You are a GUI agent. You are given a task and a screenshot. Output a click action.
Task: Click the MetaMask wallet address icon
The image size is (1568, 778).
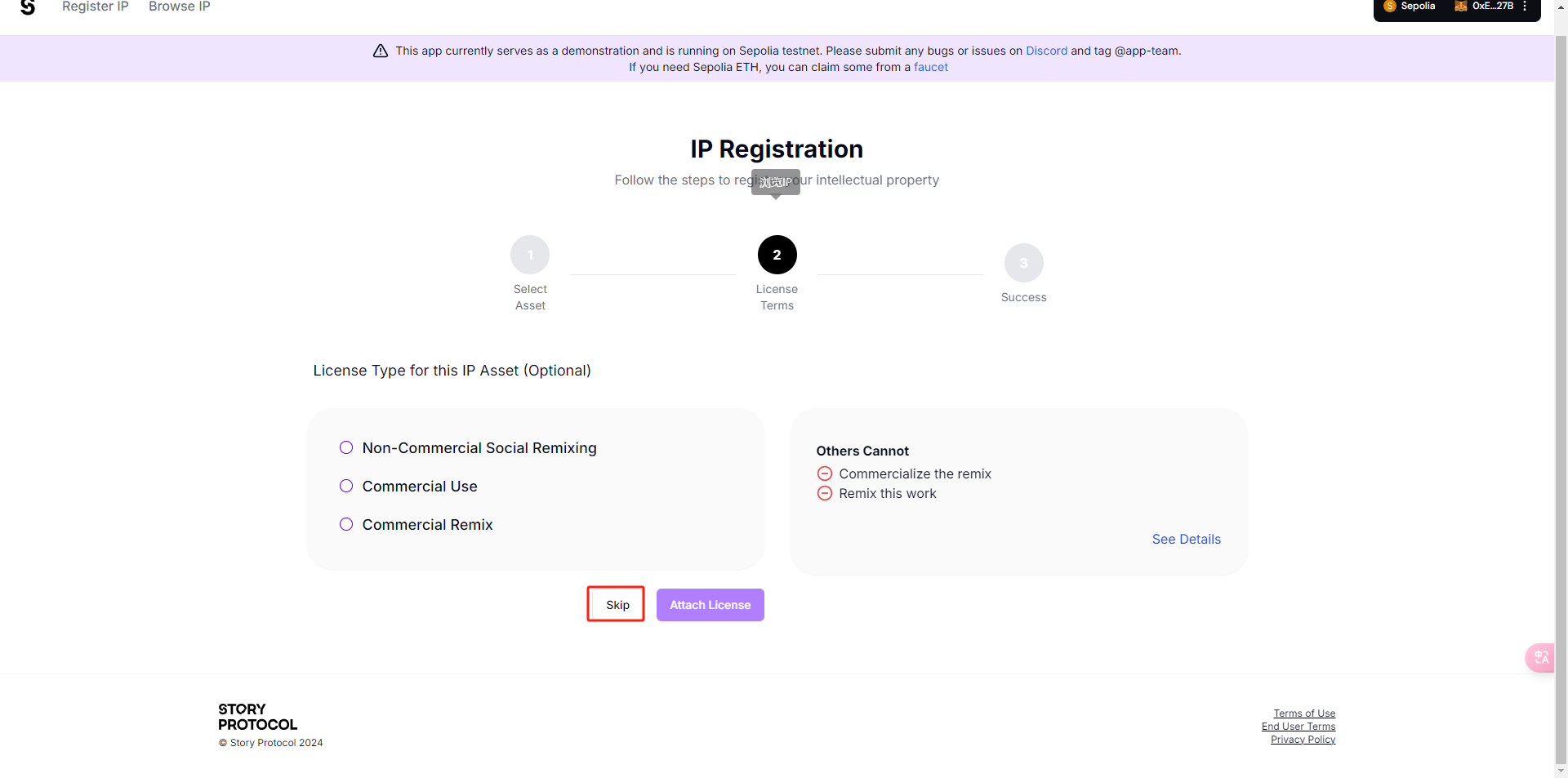coord(1461,6)
